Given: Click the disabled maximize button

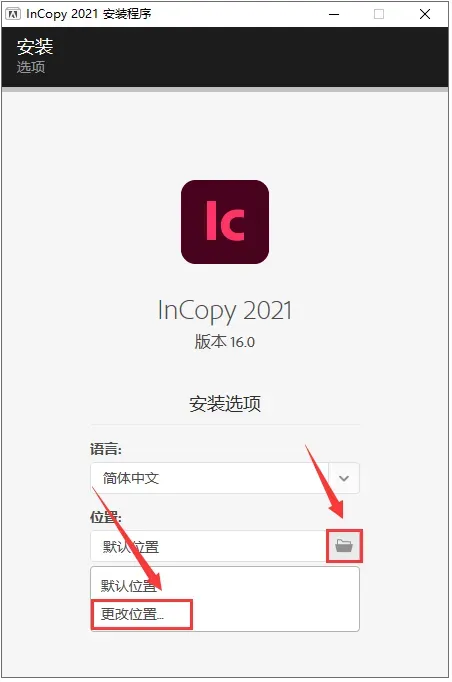Looking at the screenshot, I should coord(379,14).
